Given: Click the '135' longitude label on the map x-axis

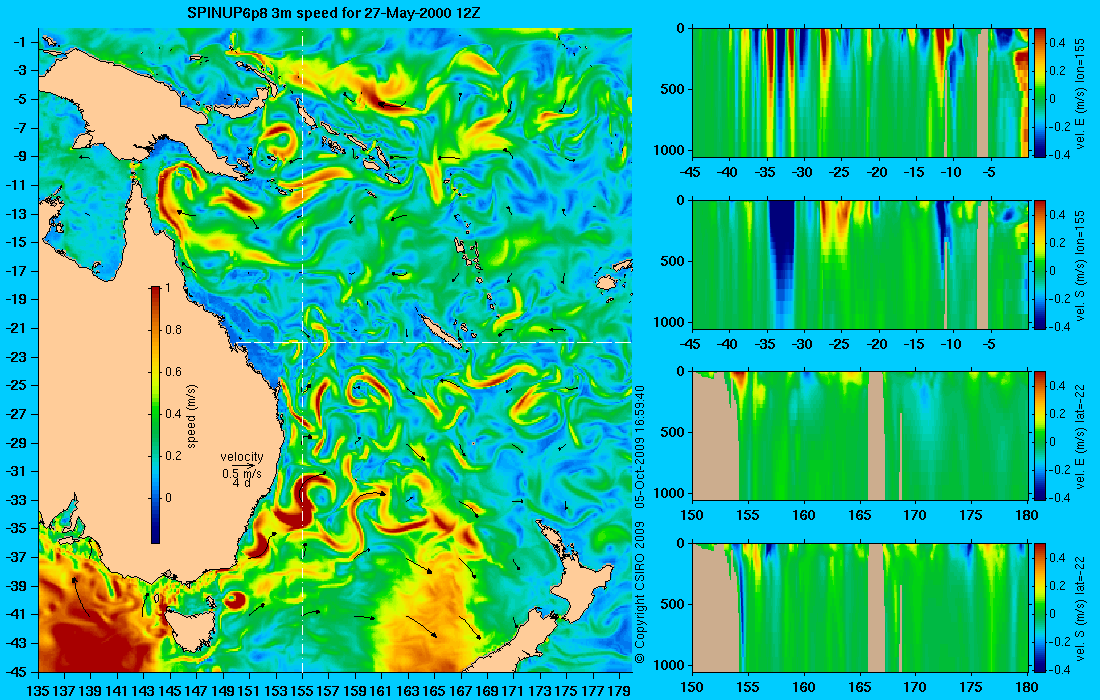Looking at the screenshot, I should pyautogui.click(x=38, y=691).
